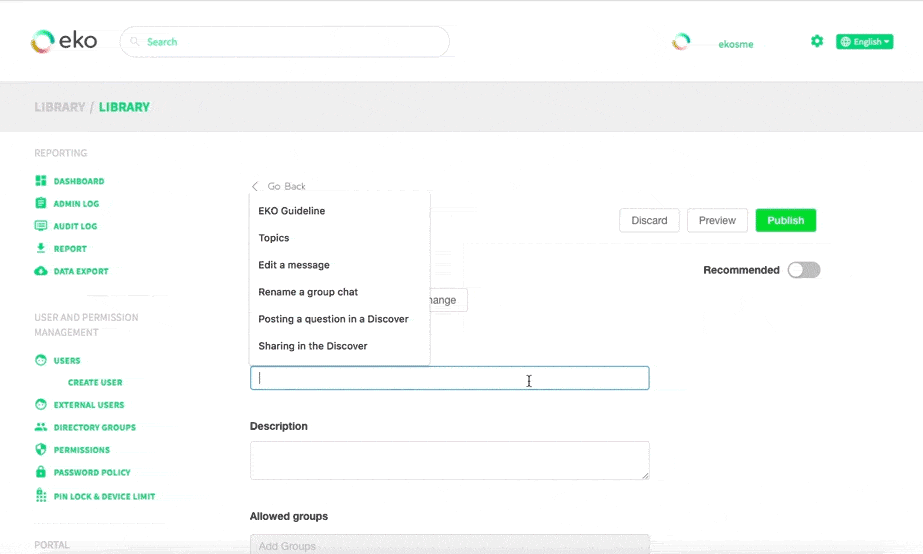Go back using the chevron arrow
The width and height of the screenshot is (923, 554).
255,187
